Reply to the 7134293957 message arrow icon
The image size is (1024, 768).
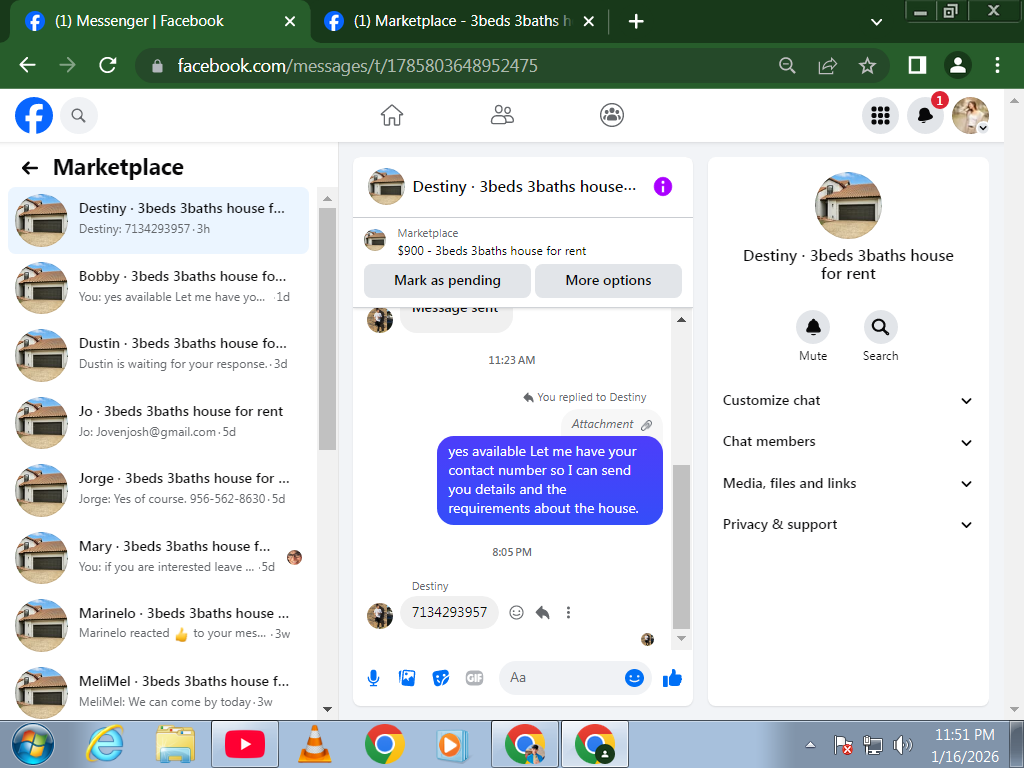pyautogui.click(x=543, y=613)
